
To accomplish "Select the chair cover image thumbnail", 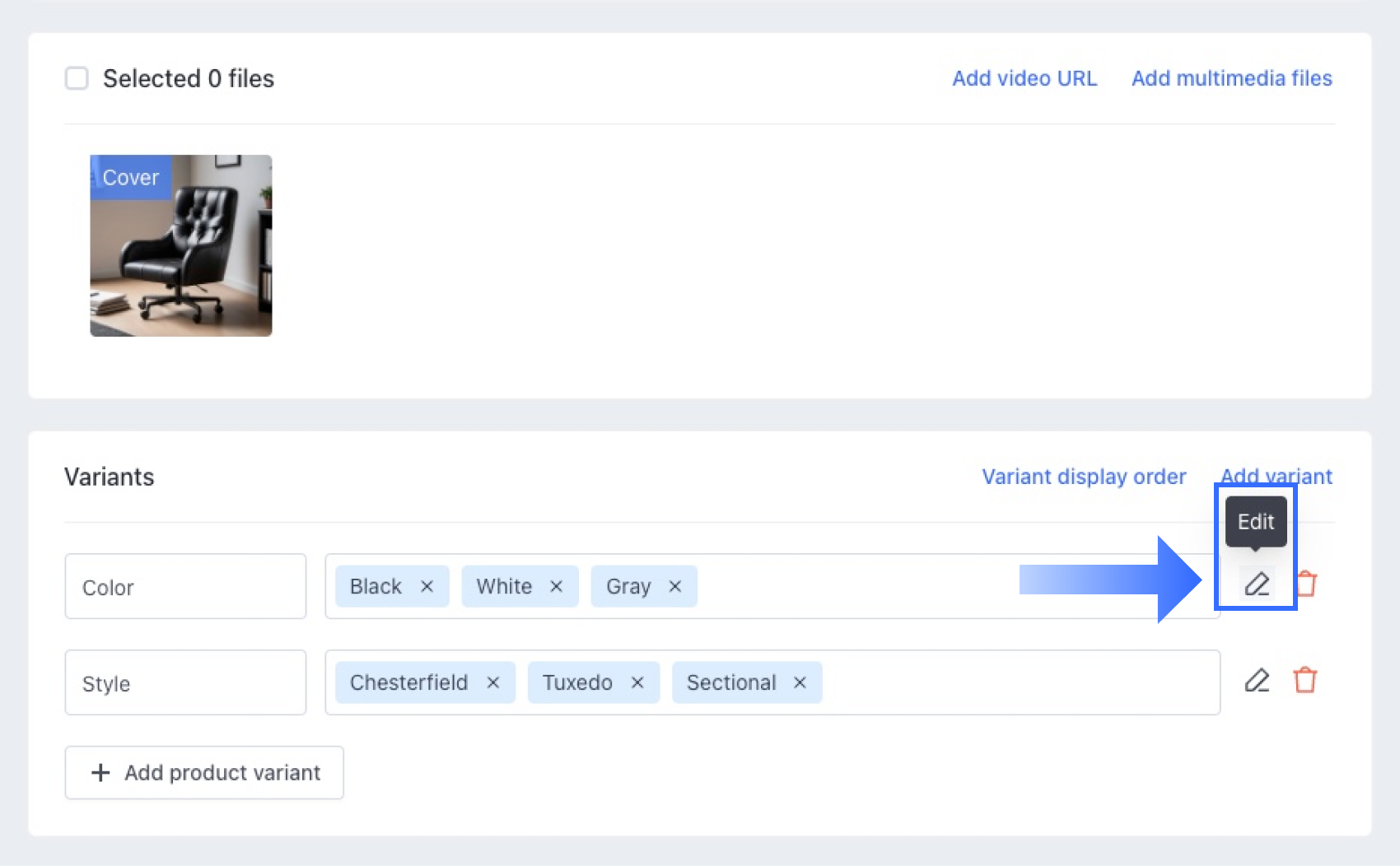I will 181,245.
